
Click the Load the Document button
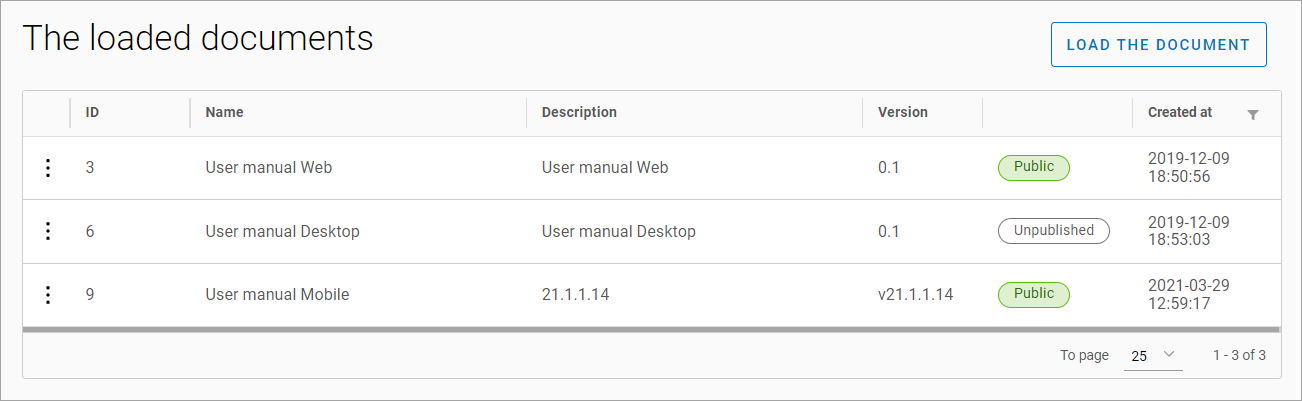[x=1158, y=45]
